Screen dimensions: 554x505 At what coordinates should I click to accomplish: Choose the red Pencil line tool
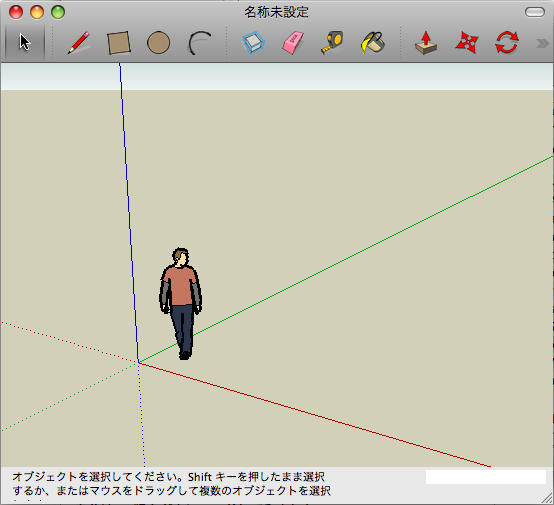[78, 43]
